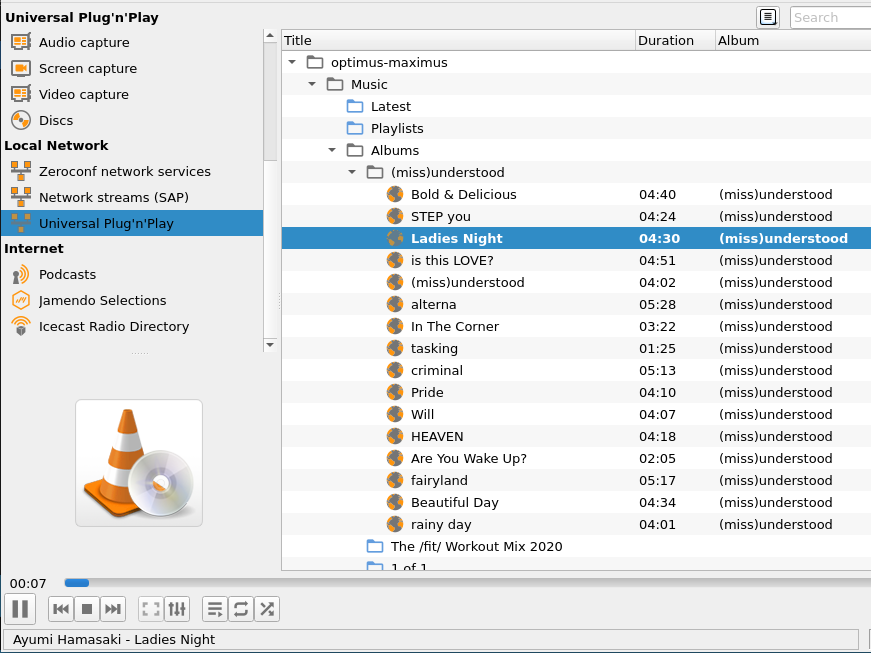This screenshot has width=871, height=653.
Task: Toggle the loop/repeat mode
Action: 240,608
